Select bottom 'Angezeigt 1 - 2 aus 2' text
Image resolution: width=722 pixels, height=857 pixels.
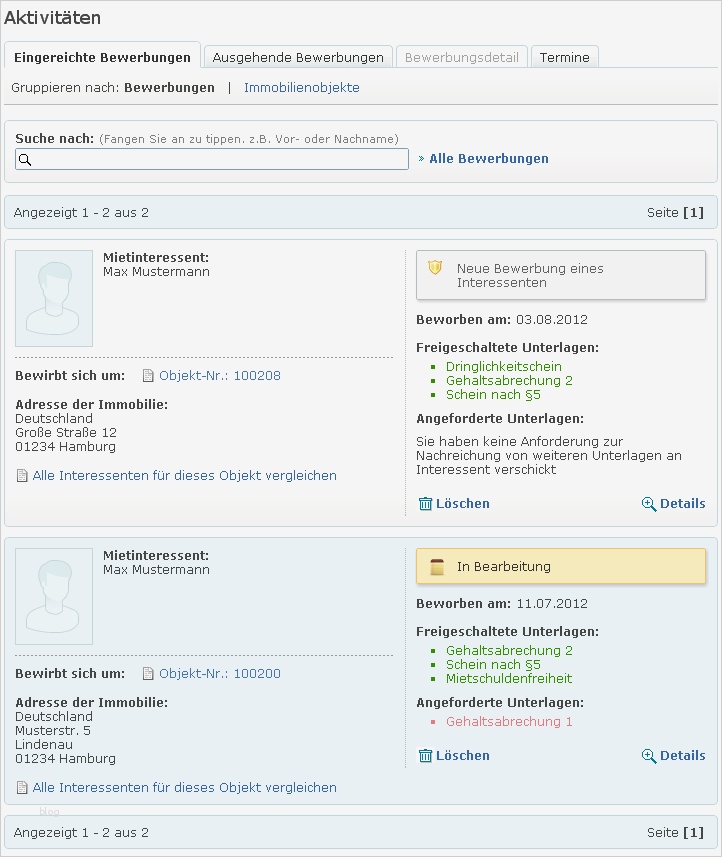(x=81, y=832)
